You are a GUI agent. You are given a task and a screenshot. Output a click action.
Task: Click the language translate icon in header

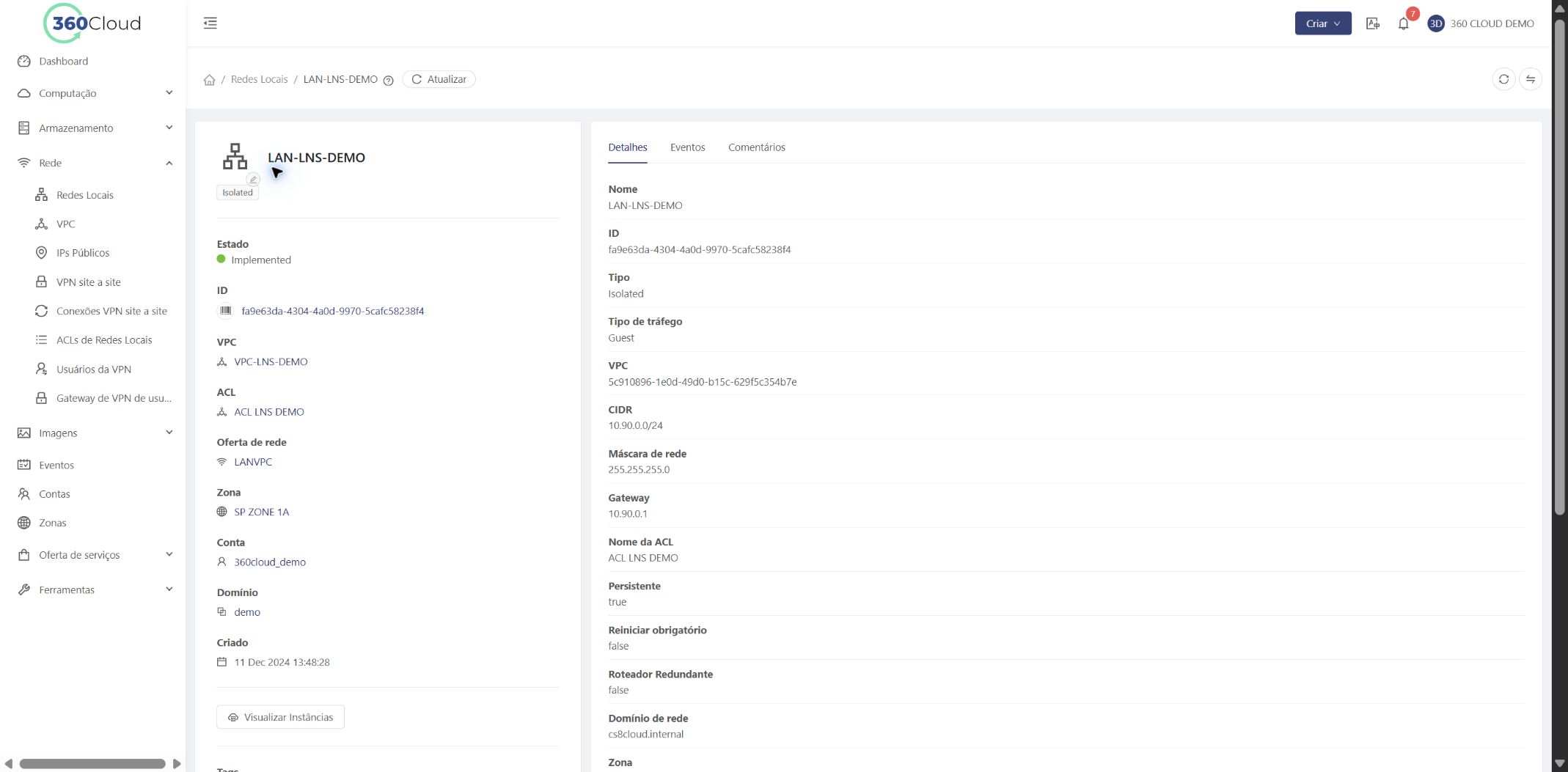(1373, 23)
